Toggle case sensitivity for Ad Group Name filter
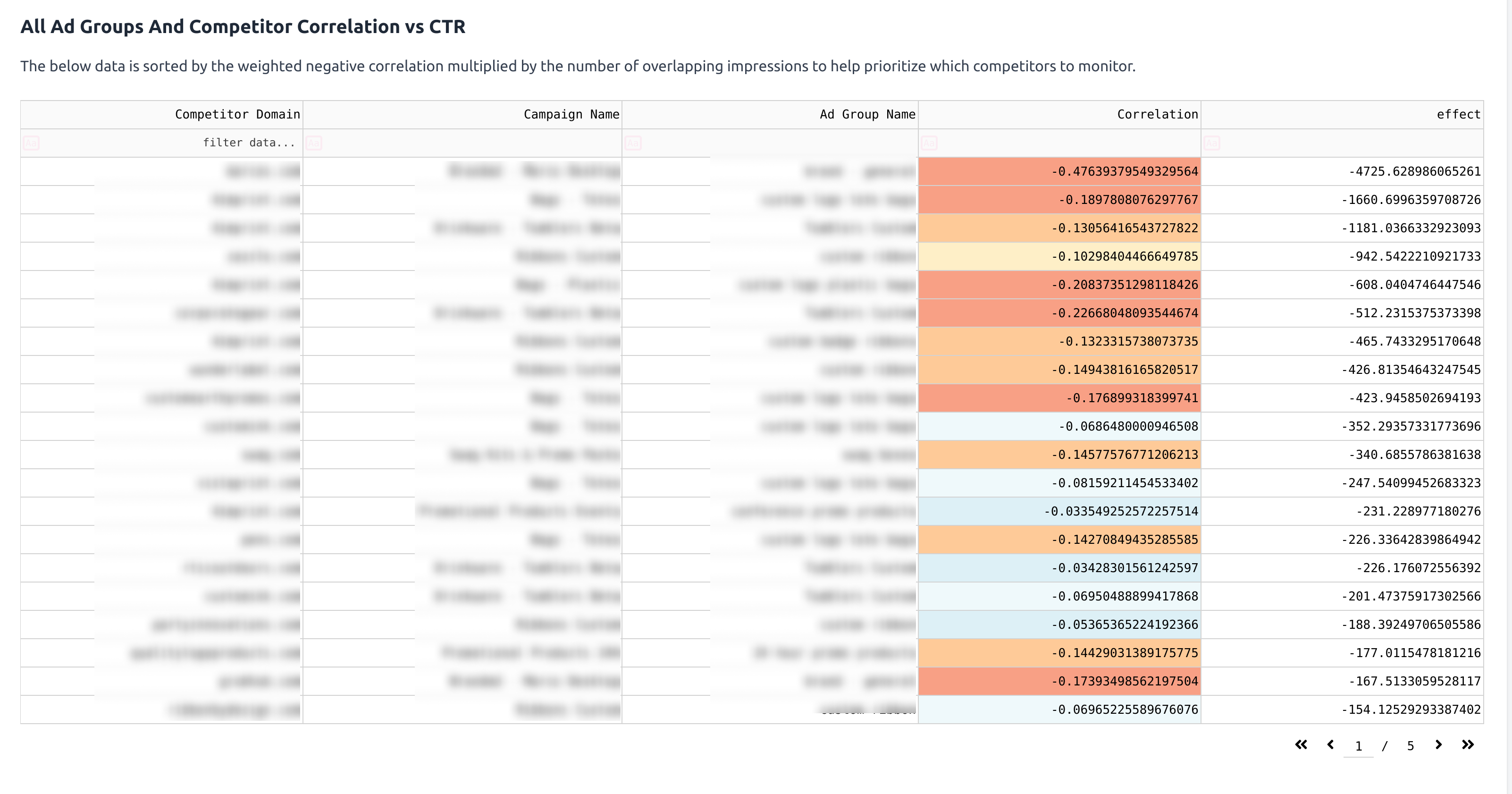This screenshot has height=794, width=1512. click(x=633, y=143)
